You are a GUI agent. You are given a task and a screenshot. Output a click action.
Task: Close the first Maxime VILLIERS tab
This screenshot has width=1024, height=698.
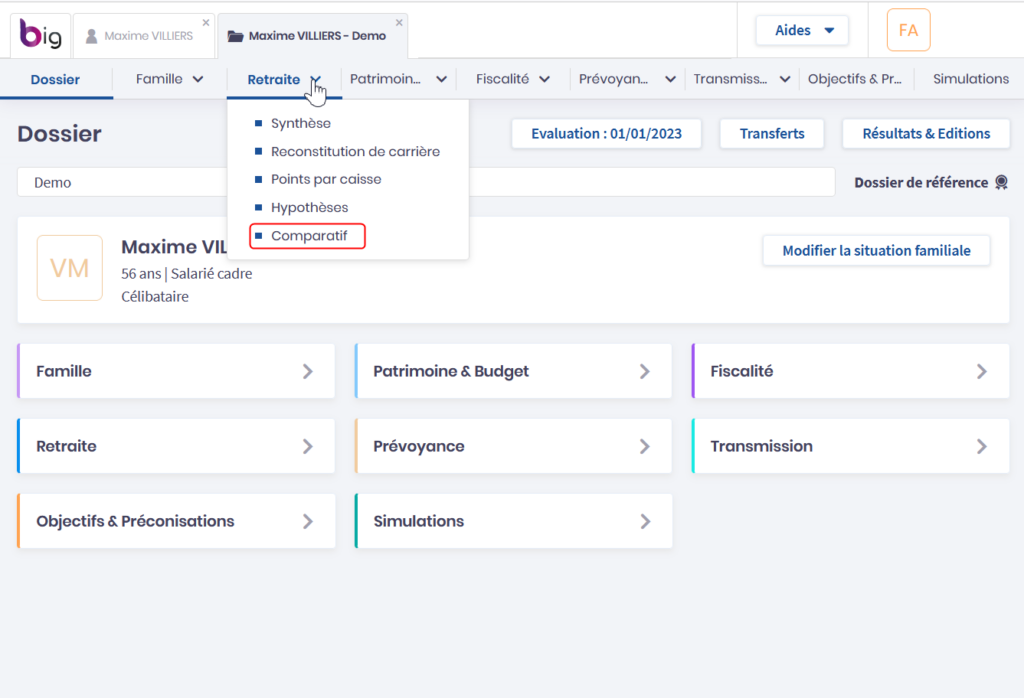206,22
